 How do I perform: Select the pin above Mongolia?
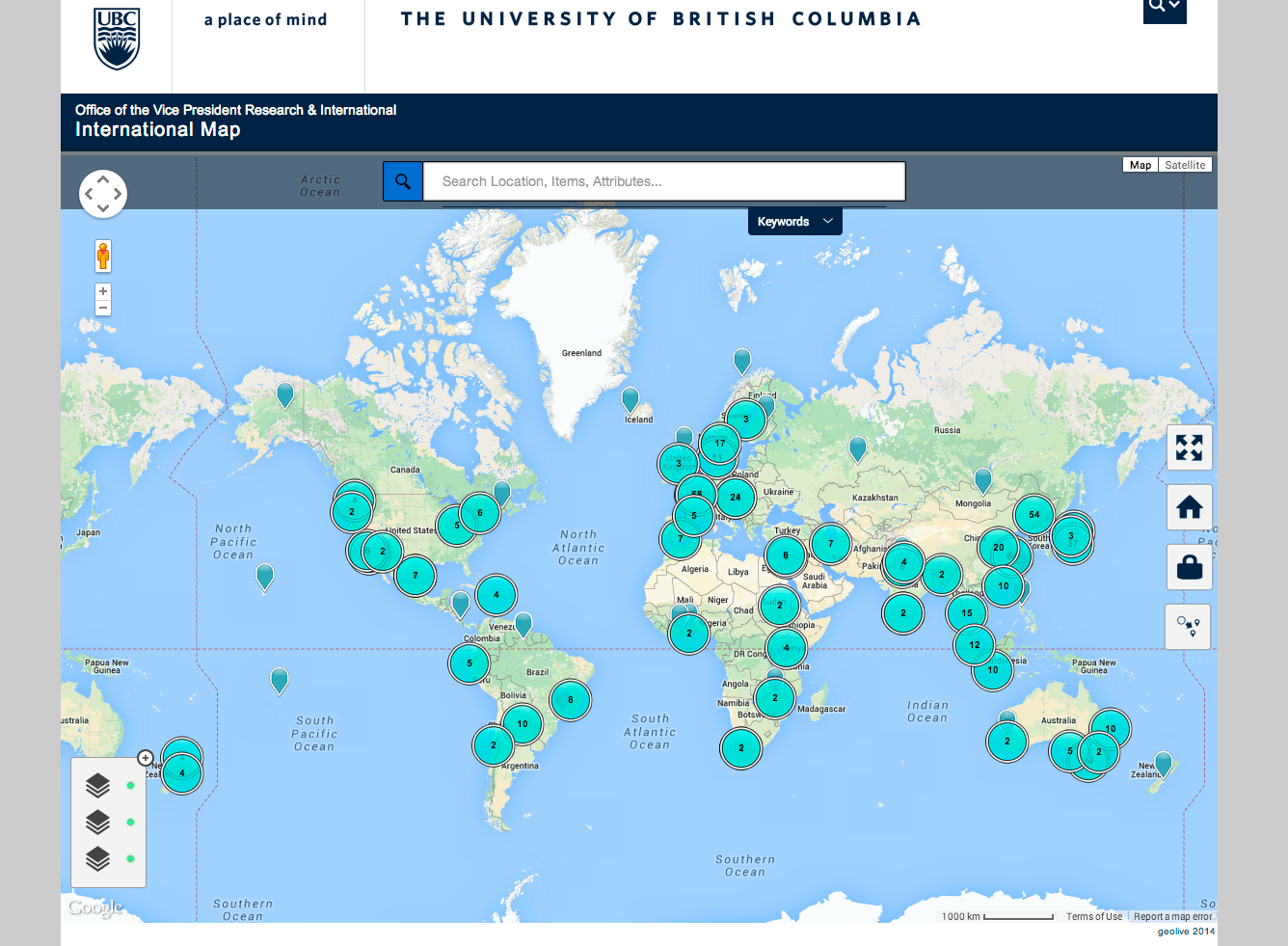coord(983,480)
